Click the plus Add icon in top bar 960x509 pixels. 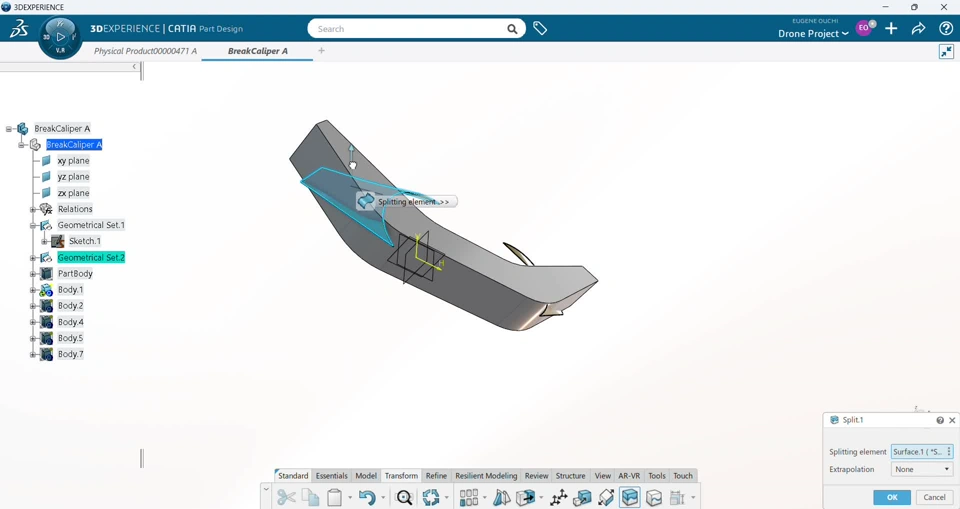tap(891, 28)
